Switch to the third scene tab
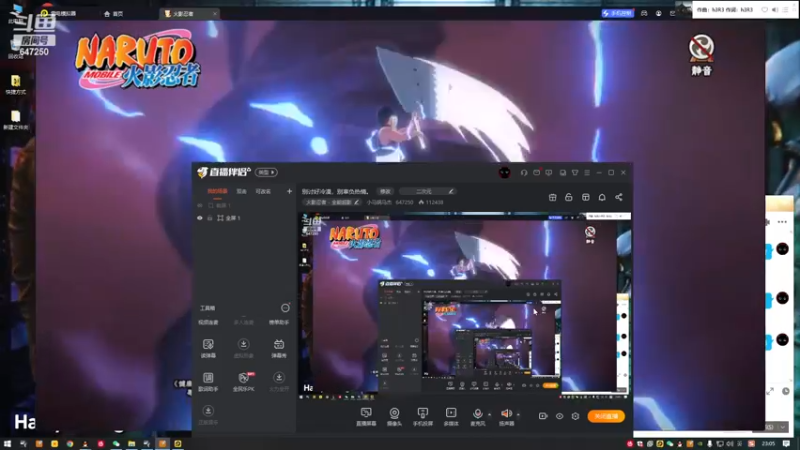The height and width of the screenshot is (450, 800). coord(263,191)
